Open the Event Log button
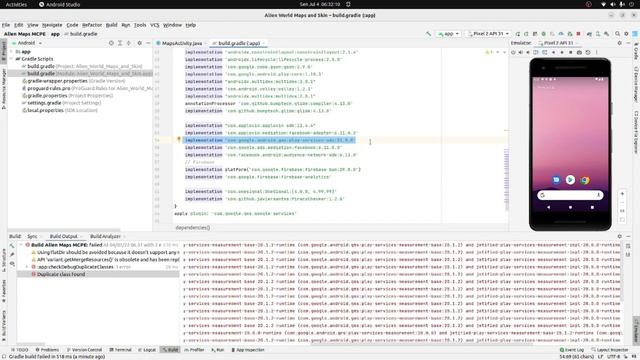 pyautogui.click(x=572, y=350)
